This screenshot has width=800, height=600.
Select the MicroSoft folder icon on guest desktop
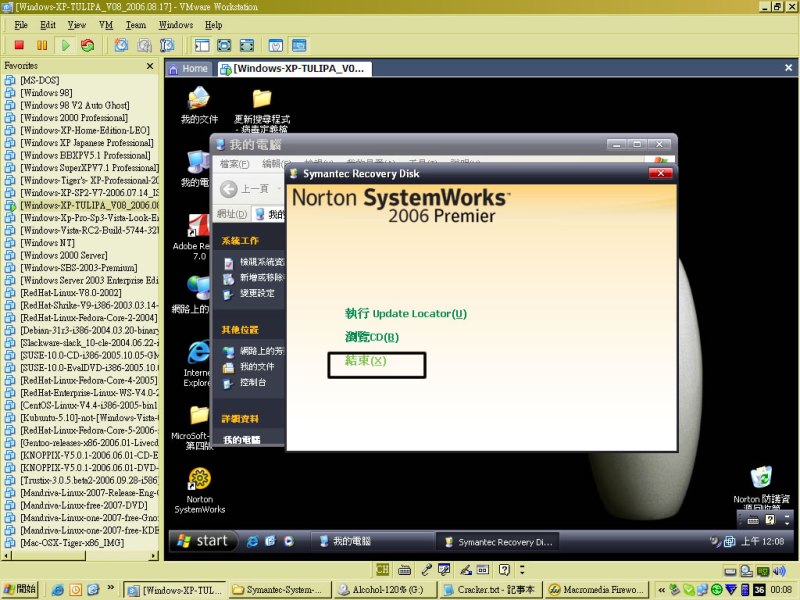(x=192, y=428)
